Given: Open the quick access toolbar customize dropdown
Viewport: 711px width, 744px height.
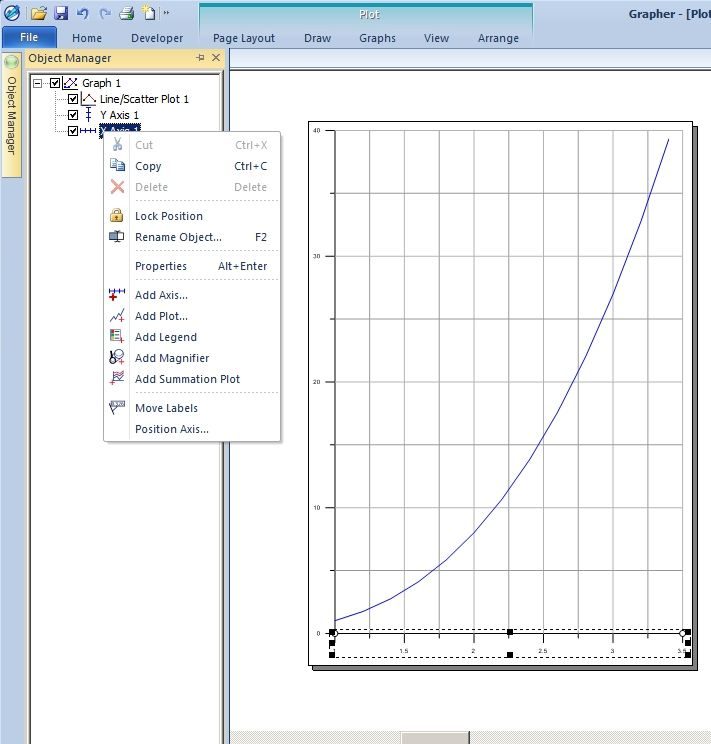Looking at the screenshot, I should 167,13.
